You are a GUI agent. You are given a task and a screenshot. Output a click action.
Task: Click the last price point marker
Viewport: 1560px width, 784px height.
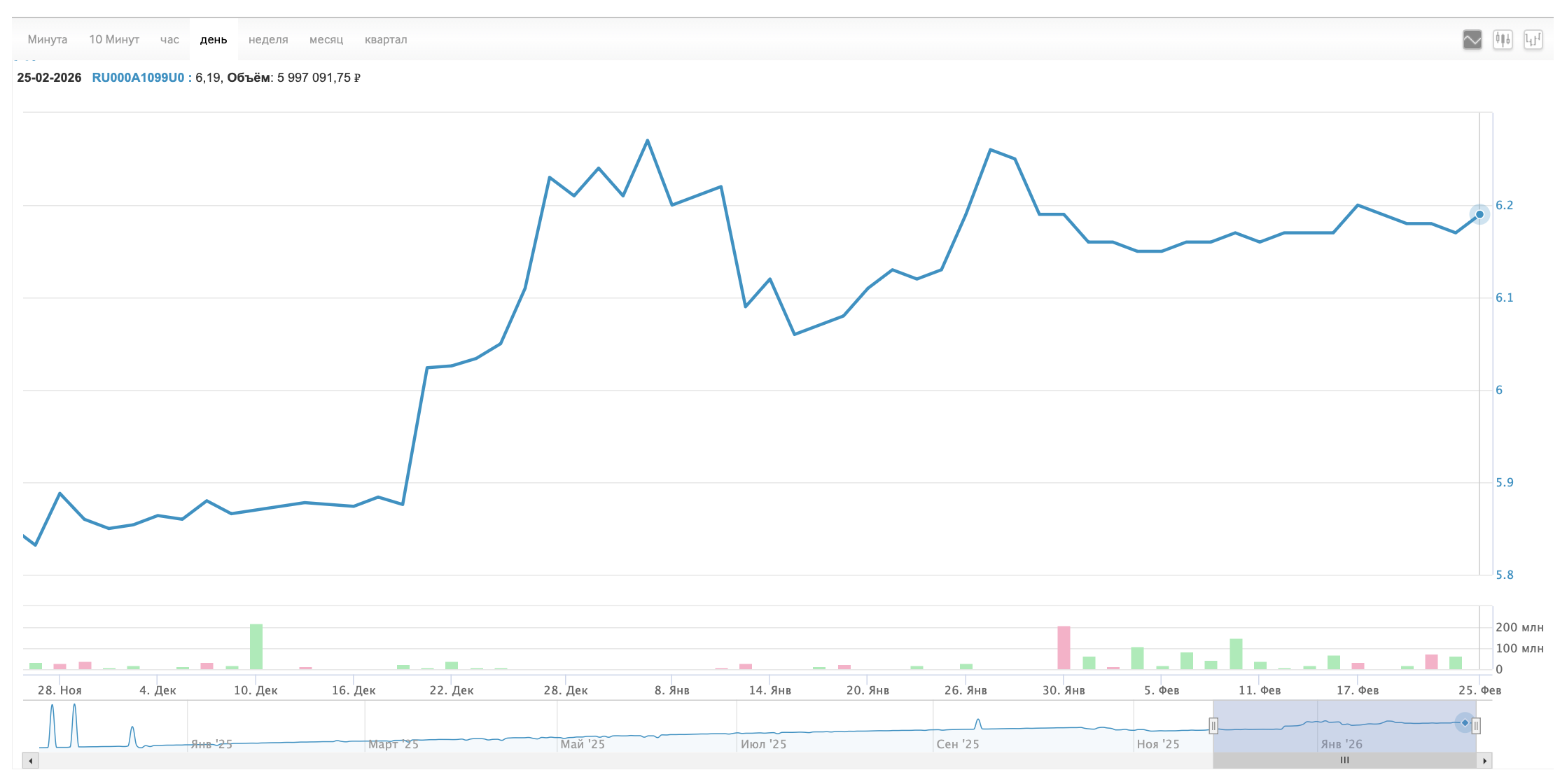click(1479, 214)
